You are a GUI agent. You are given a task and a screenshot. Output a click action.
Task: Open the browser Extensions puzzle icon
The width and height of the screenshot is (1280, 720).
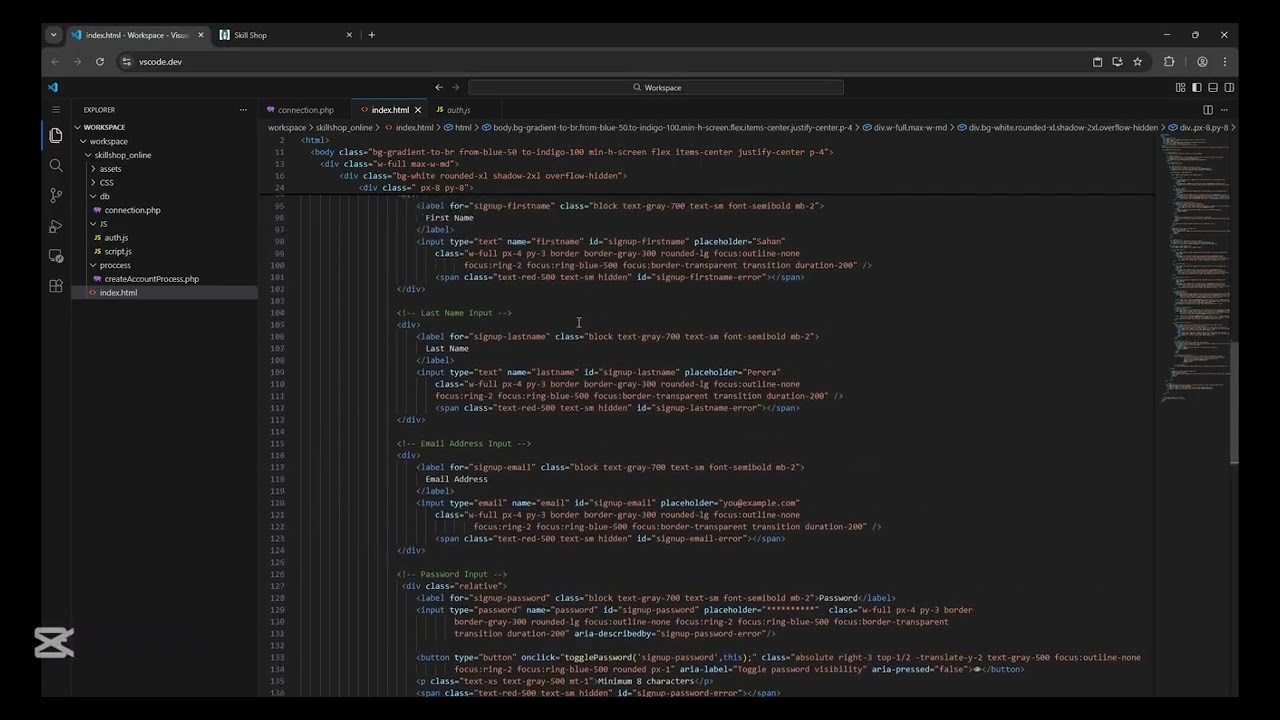1169,62
